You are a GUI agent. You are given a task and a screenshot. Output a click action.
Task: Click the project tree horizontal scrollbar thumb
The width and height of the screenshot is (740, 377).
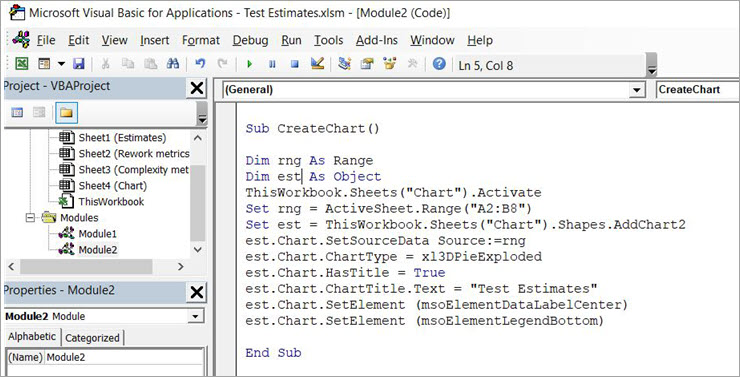[86, 267]
